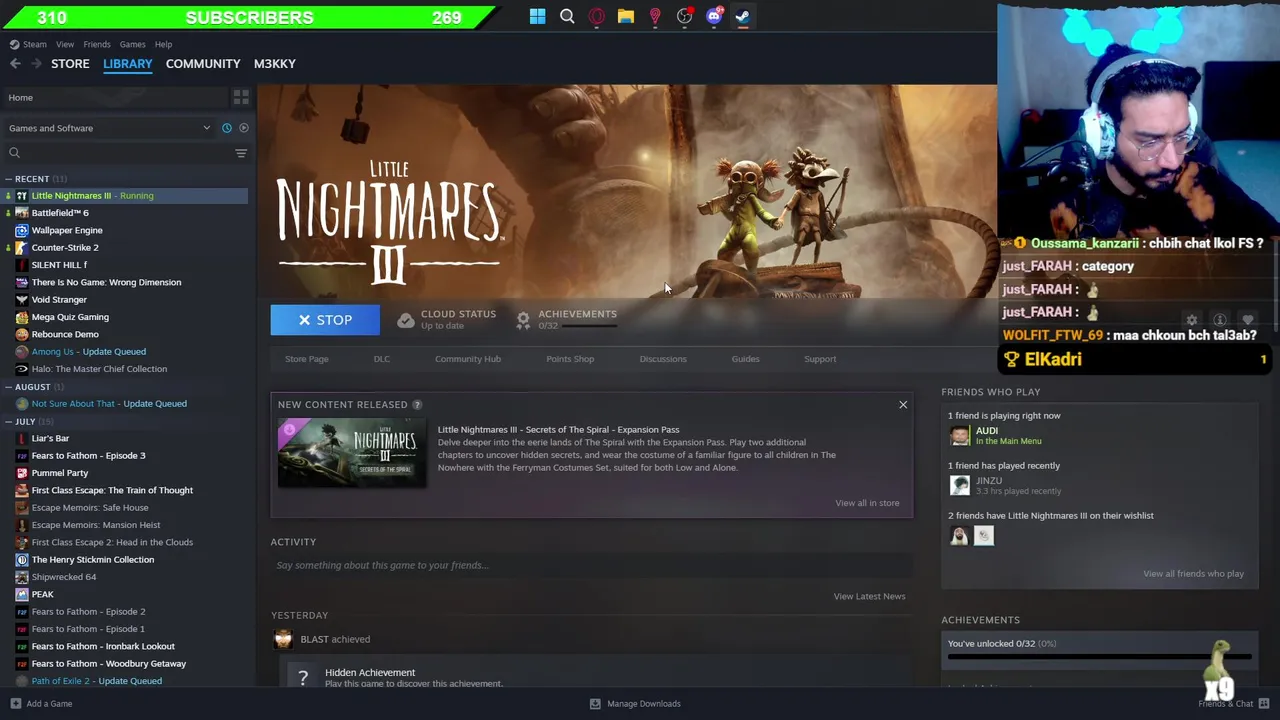Collapse the RECENT section
Screen dimensions: 1280x720
[8, 179]
